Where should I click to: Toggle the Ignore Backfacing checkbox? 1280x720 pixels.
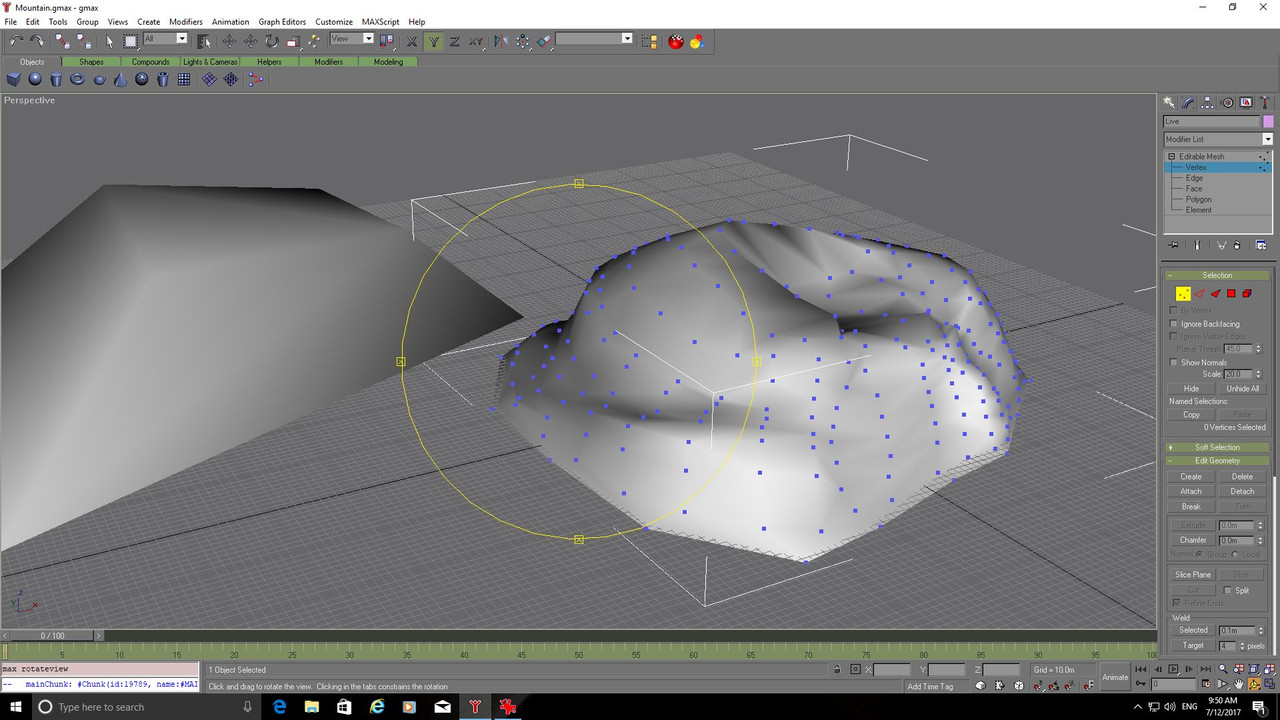1174,324
